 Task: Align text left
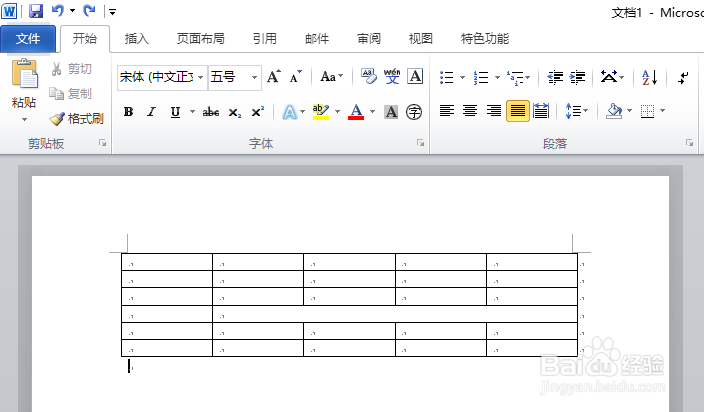447,111
